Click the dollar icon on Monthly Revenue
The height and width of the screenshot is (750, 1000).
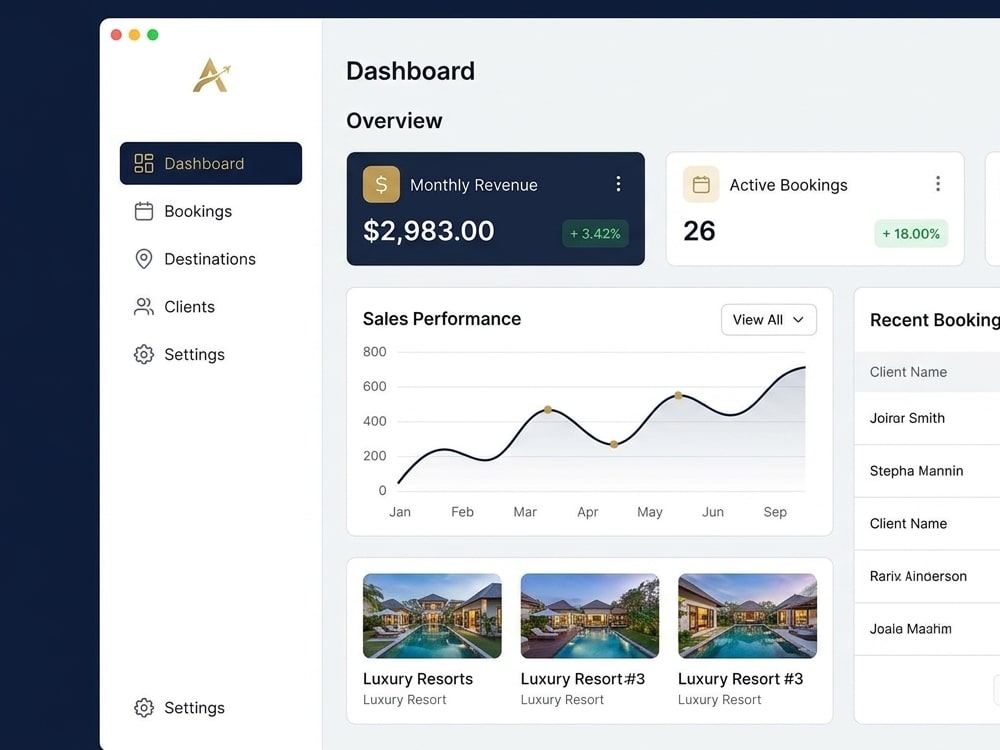coord(381,184)
